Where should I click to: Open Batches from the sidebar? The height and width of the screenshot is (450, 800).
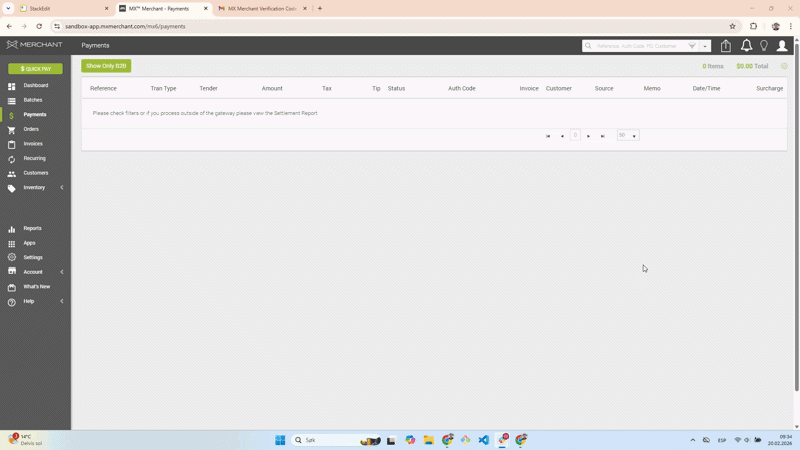pos(33,100)
